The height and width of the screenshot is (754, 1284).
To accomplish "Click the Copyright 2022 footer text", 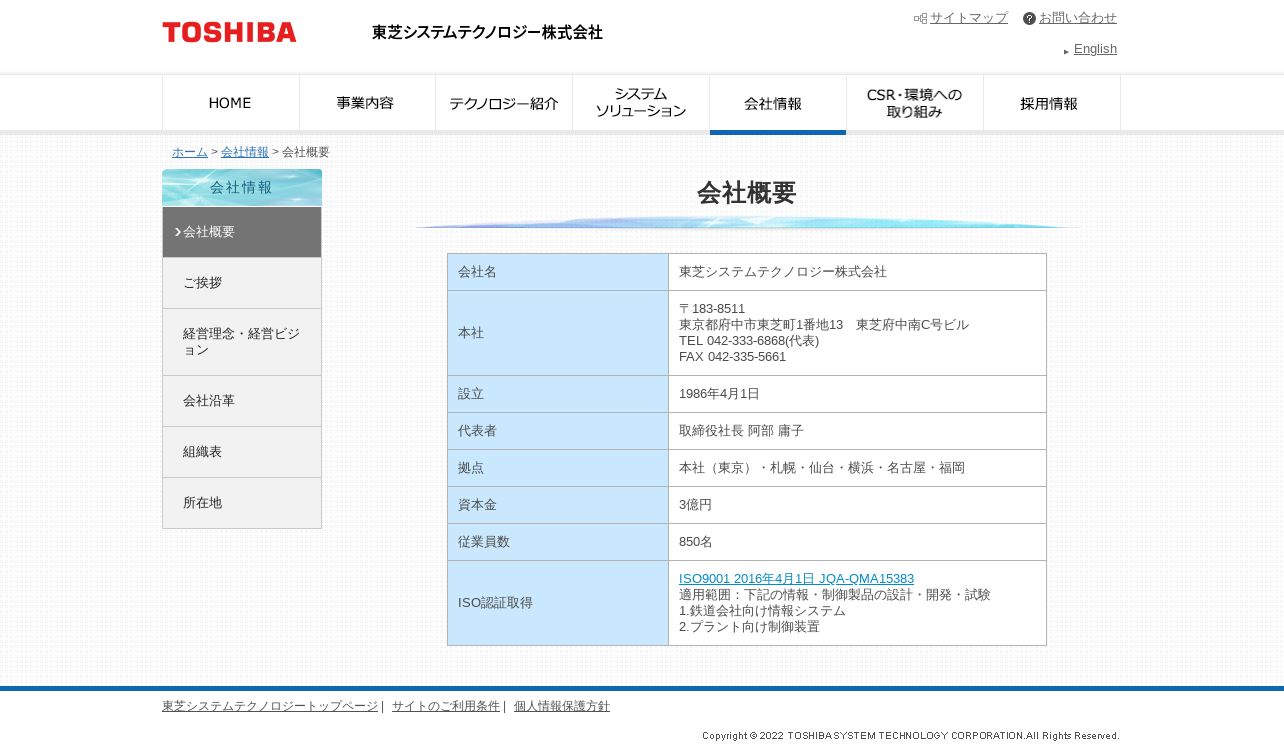I will click(x=911, y=736).
